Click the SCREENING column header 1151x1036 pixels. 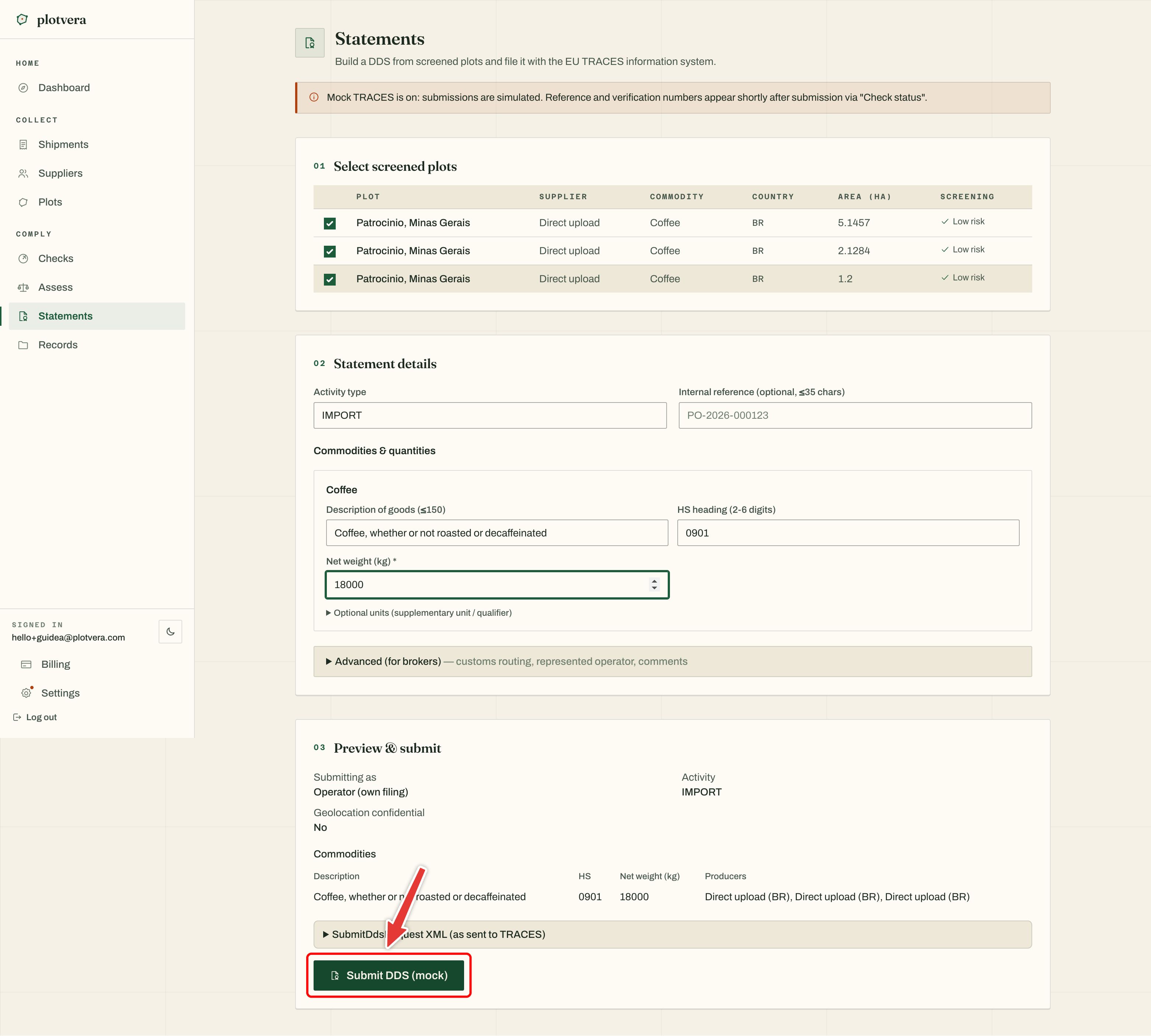(967, 197)
